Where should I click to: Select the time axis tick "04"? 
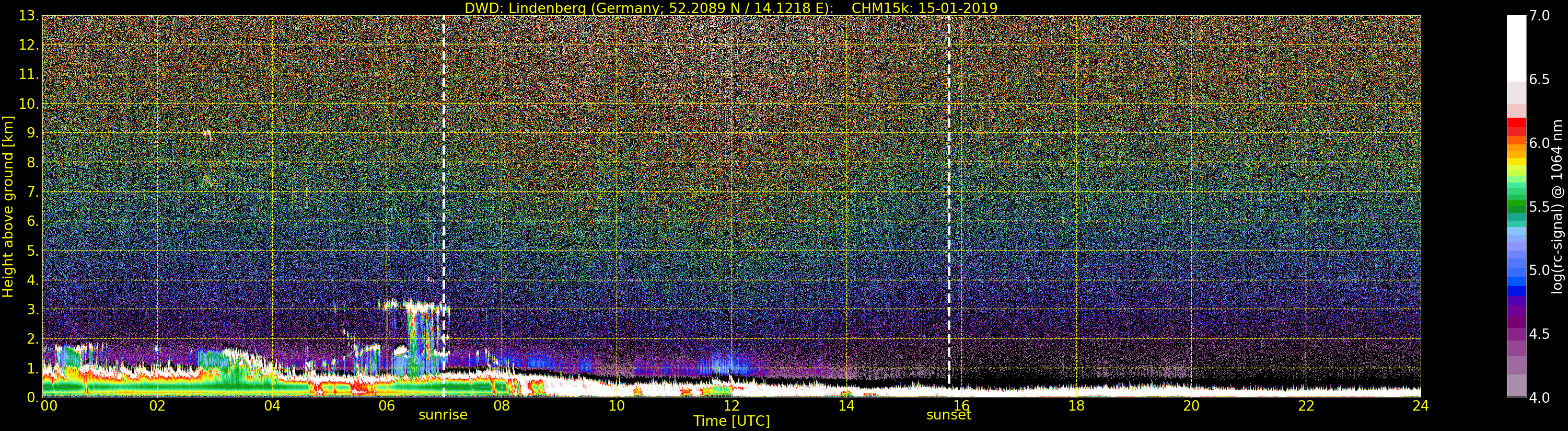tap(272, 406)
